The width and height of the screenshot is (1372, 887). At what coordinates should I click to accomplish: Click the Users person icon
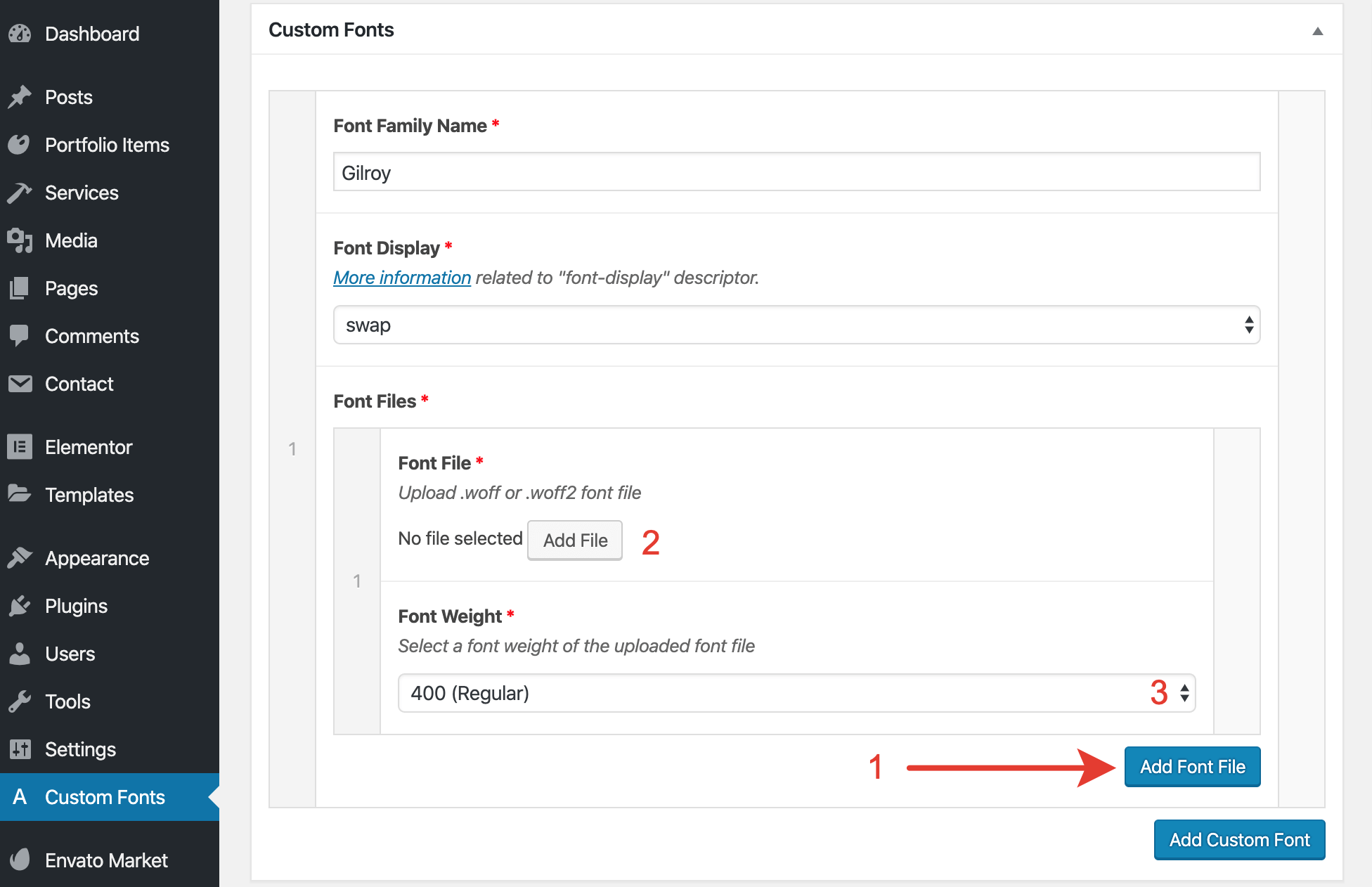20,654
